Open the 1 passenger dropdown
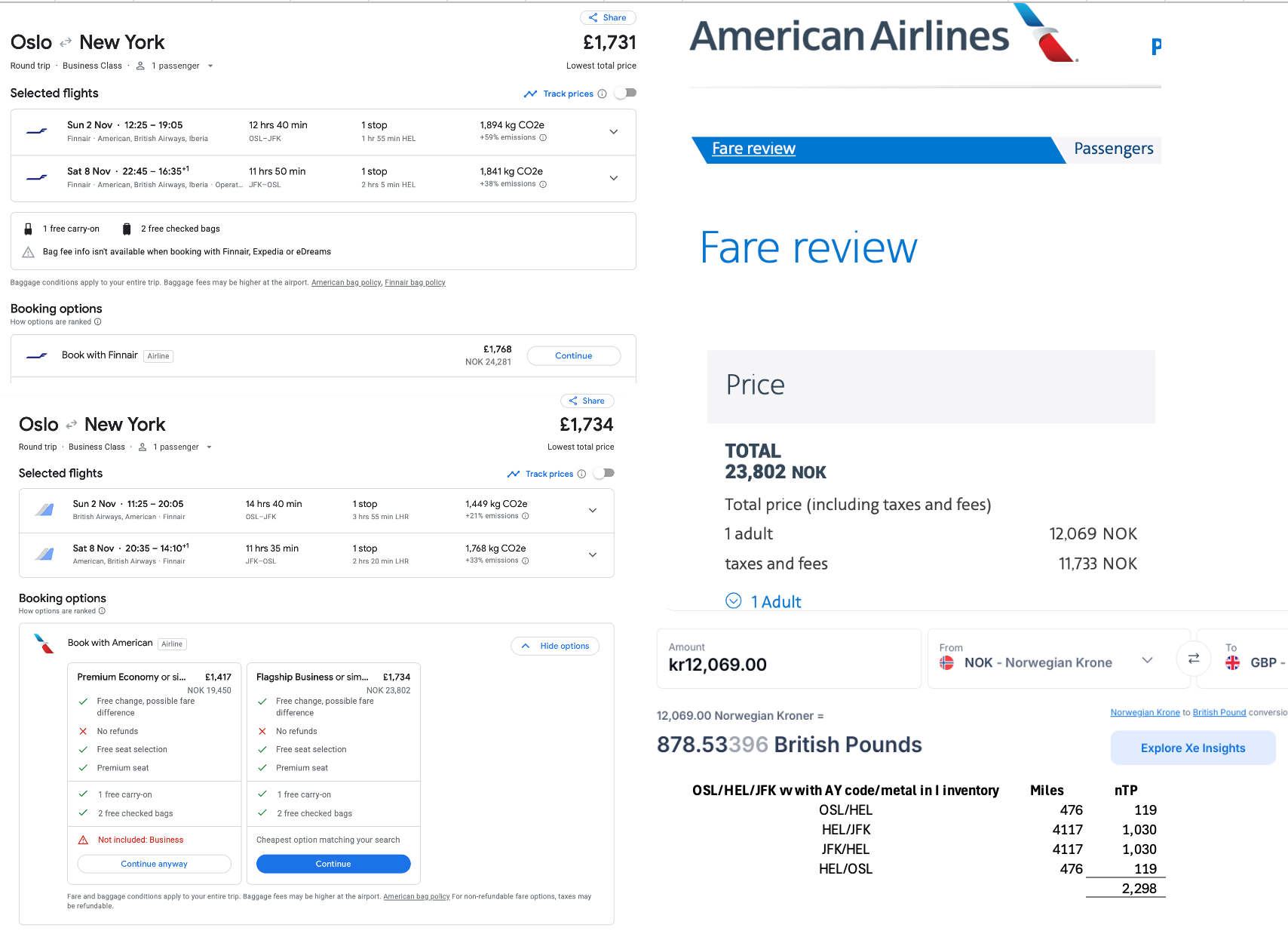The height and width of the screenshot is (940, 1288). 175,66
